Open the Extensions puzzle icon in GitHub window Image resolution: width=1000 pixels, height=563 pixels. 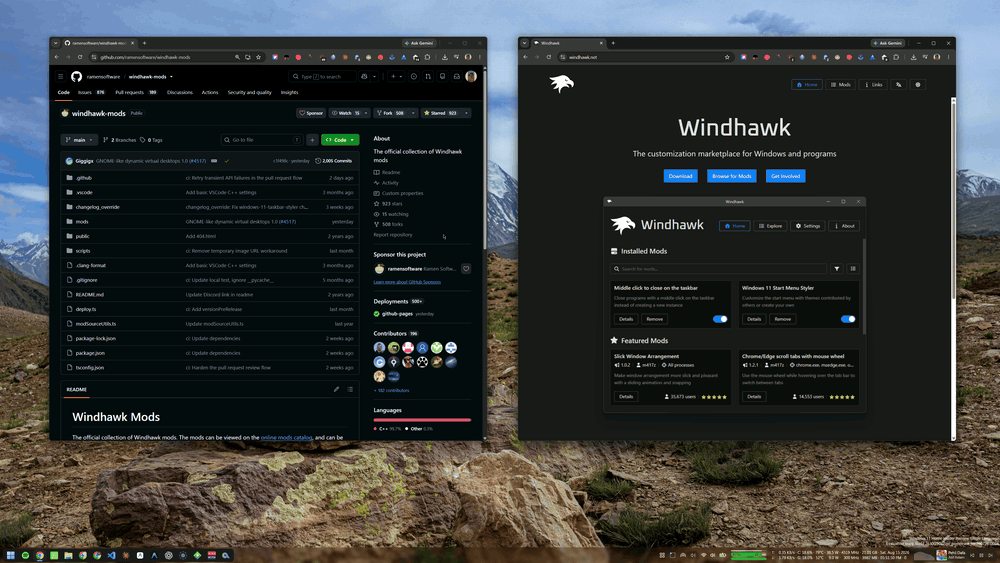428,57
